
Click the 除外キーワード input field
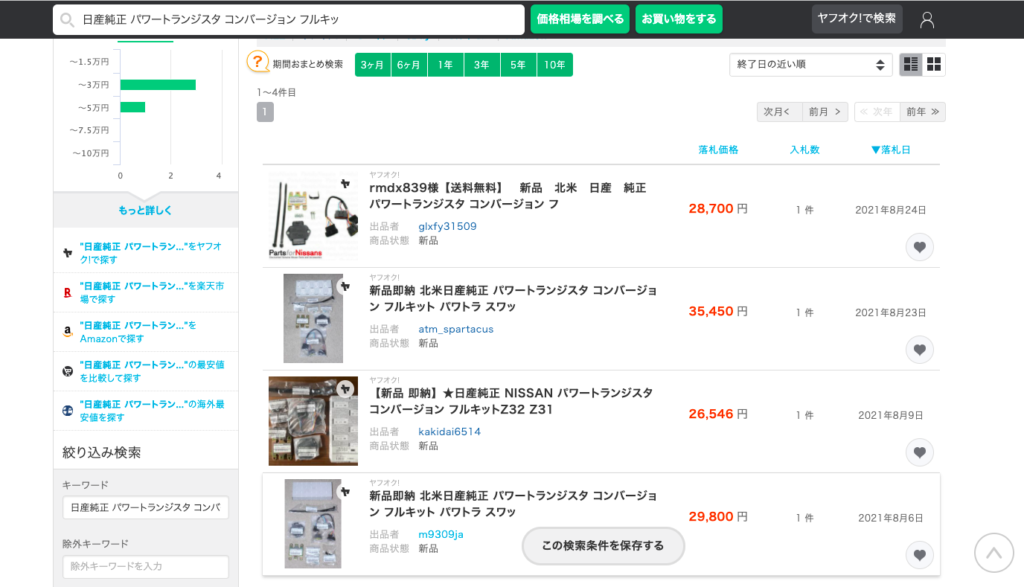tap(145, 567)
